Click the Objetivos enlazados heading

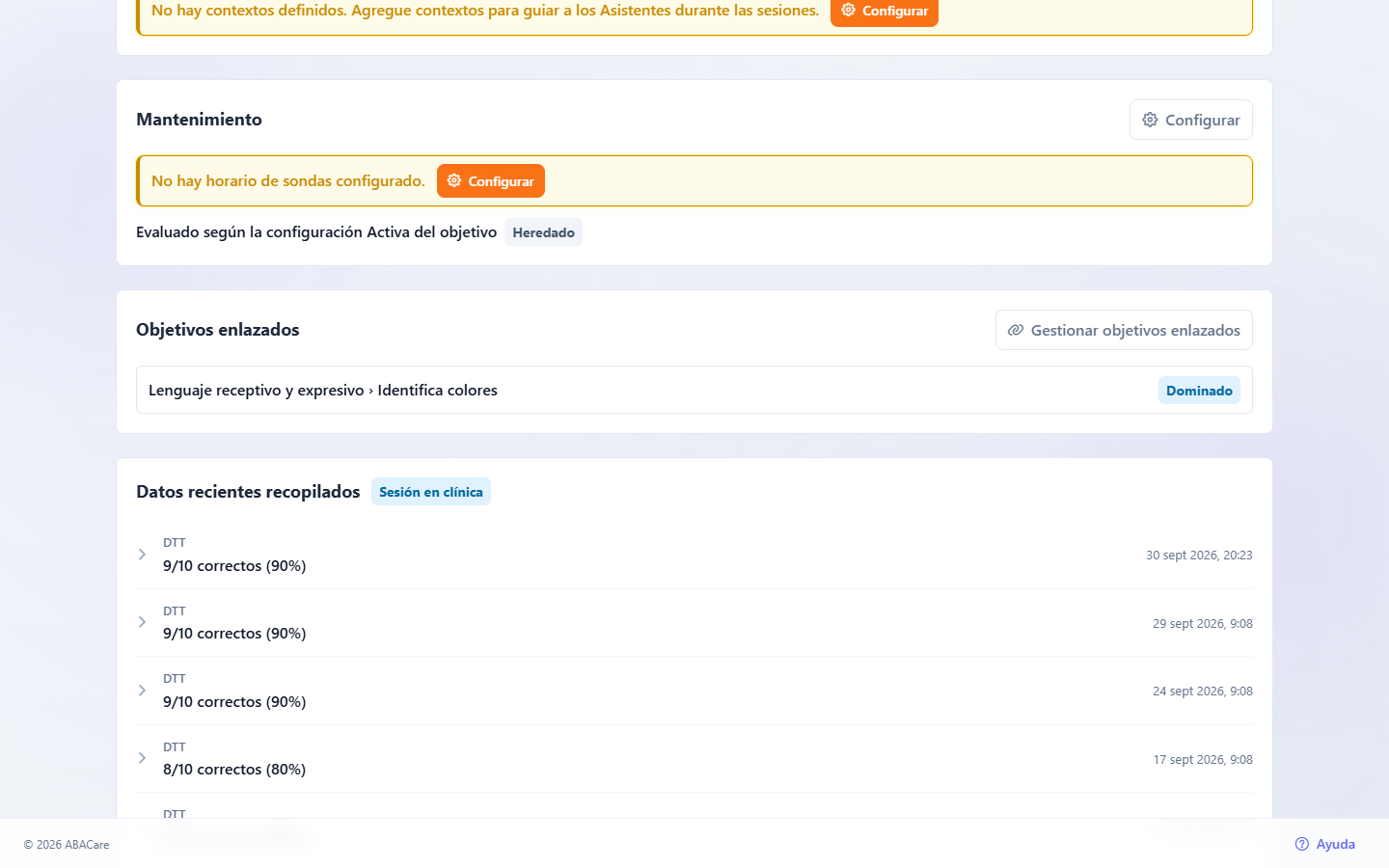pyautogui.click(x=218, y=330)
